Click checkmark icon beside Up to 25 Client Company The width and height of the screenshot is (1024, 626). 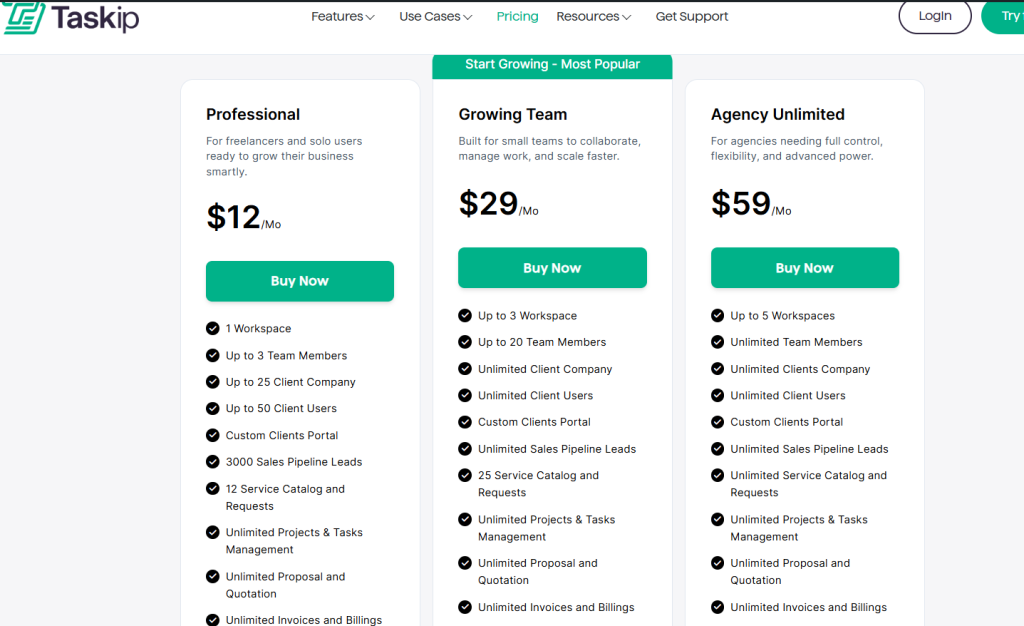(x=212, y=382)
